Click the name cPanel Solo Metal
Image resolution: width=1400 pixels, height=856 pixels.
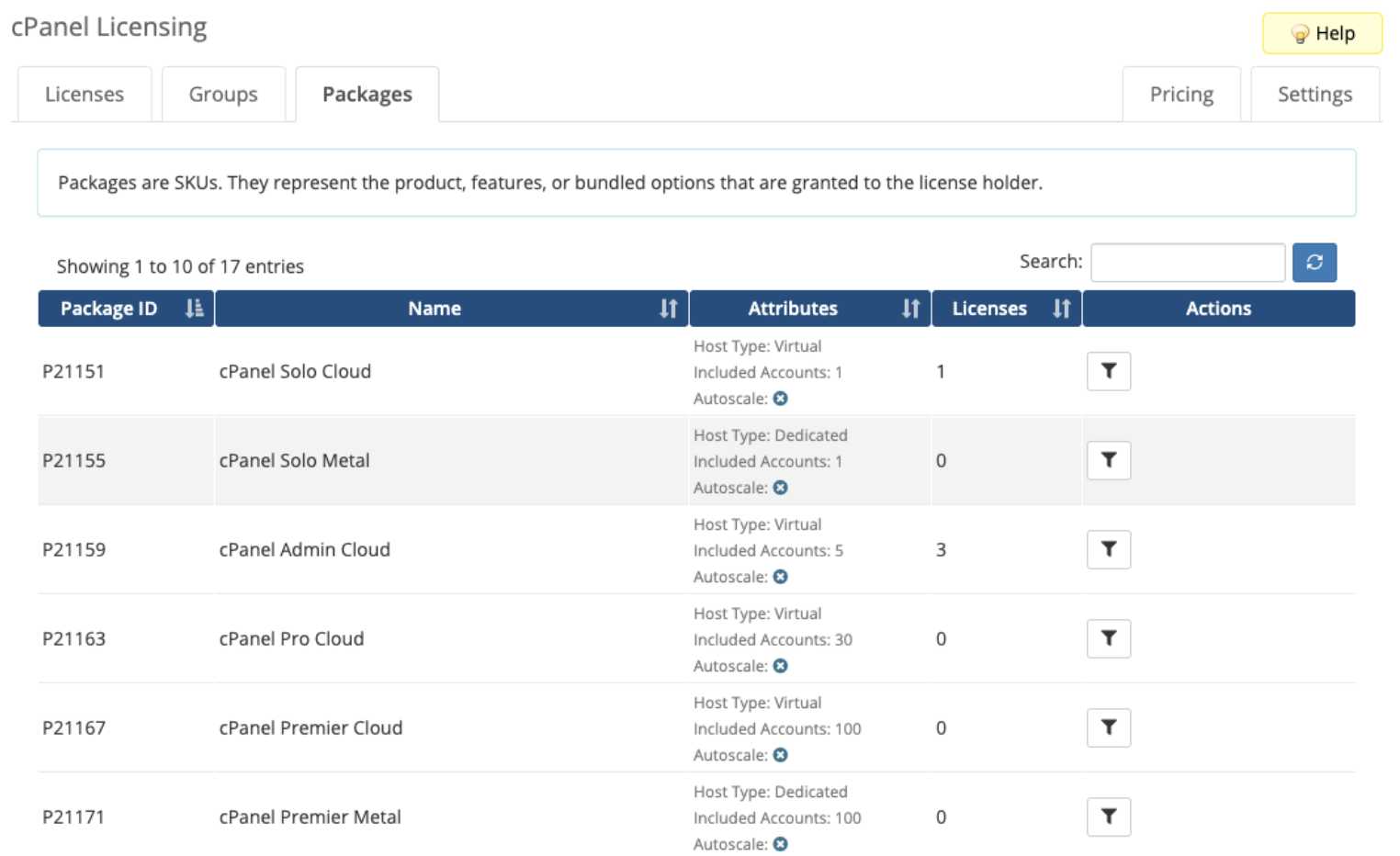pyautogui.click(x=294, y=460)
